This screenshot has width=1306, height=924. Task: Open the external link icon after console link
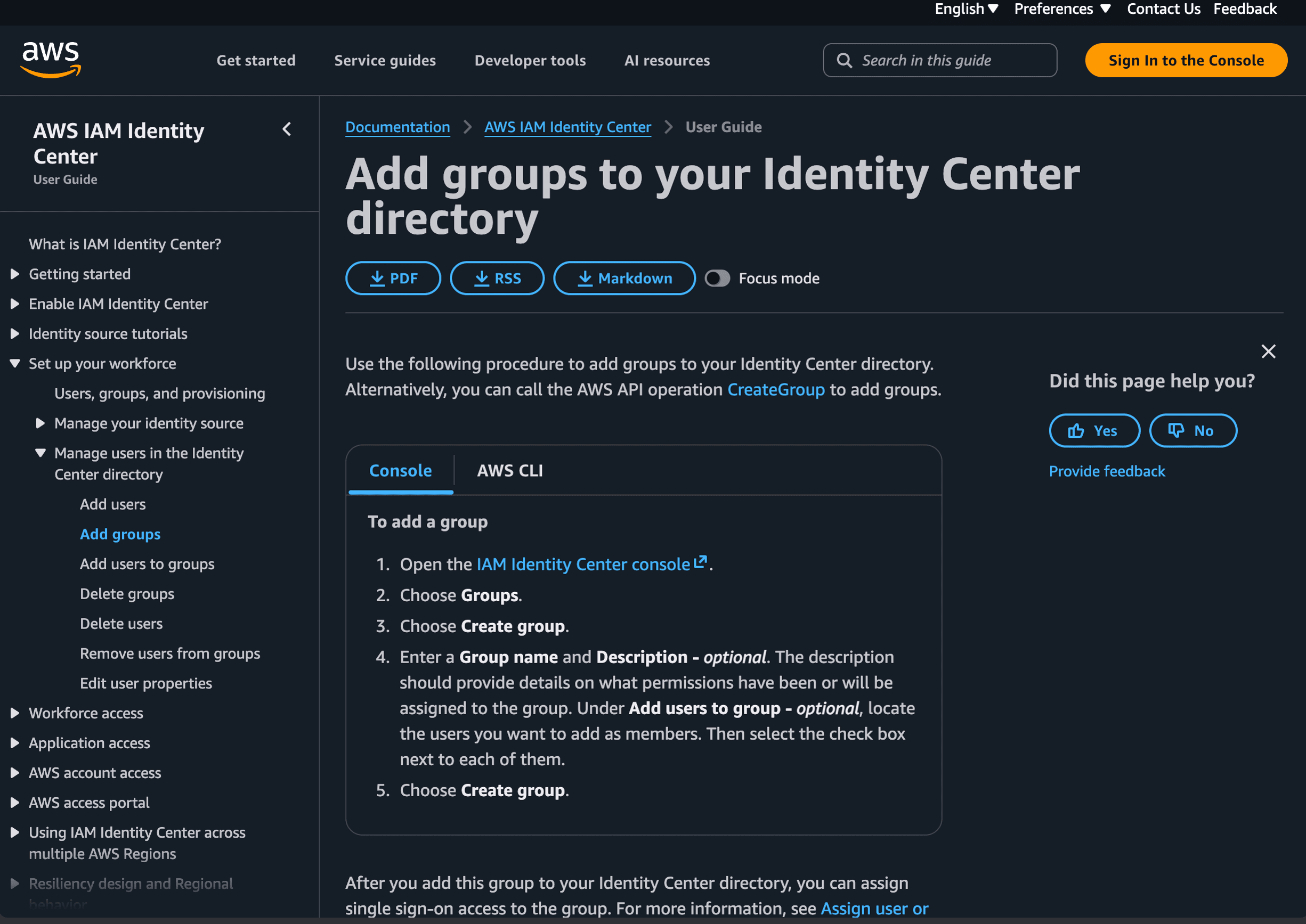tap(700, 562)
